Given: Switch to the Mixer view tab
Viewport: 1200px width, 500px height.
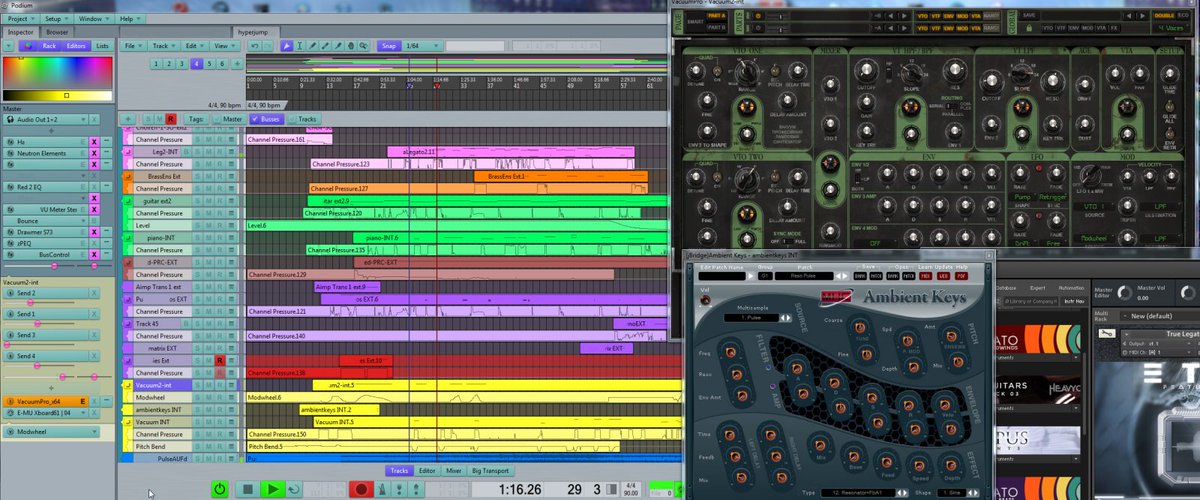Looking at the screenshot, I should click(x=453, y=470).
